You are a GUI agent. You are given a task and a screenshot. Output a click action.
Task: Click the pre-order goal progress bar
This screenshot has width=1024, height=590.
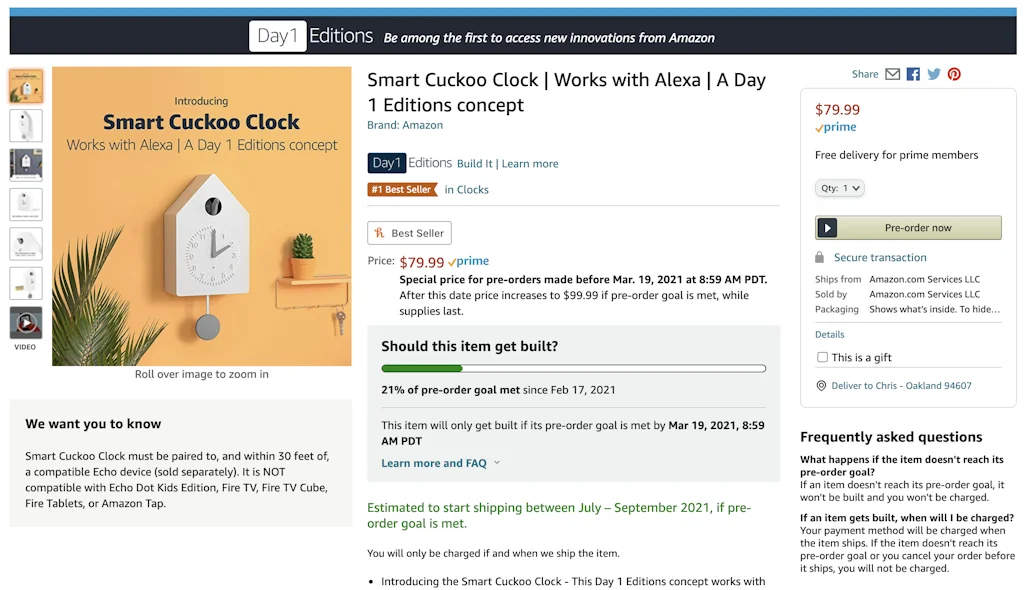point(573,368)
